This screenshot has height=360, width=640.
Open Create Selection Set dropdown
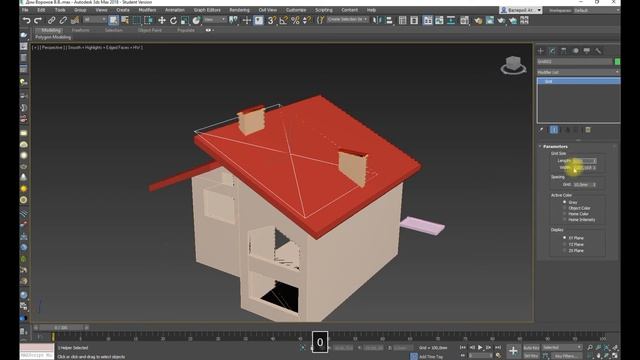click(348, 20)
